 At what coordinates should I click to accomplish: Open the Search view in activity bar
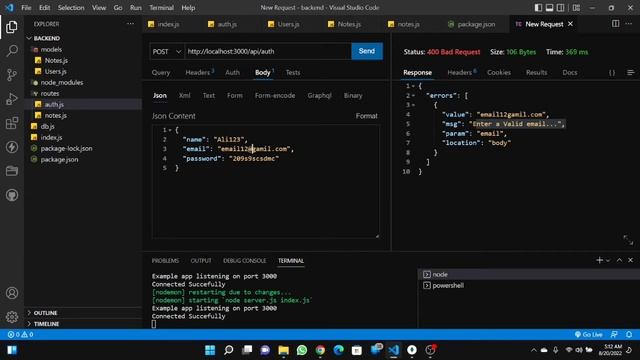12,51
